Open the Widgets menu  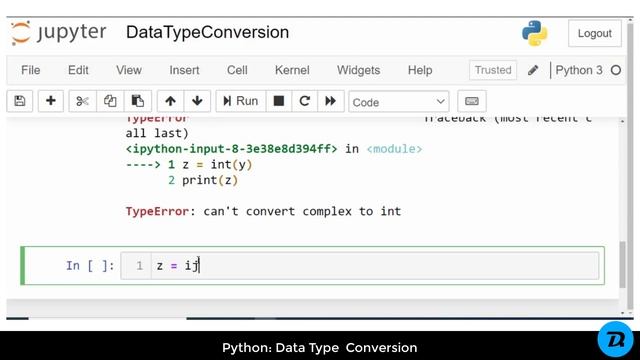coord(358,70)
